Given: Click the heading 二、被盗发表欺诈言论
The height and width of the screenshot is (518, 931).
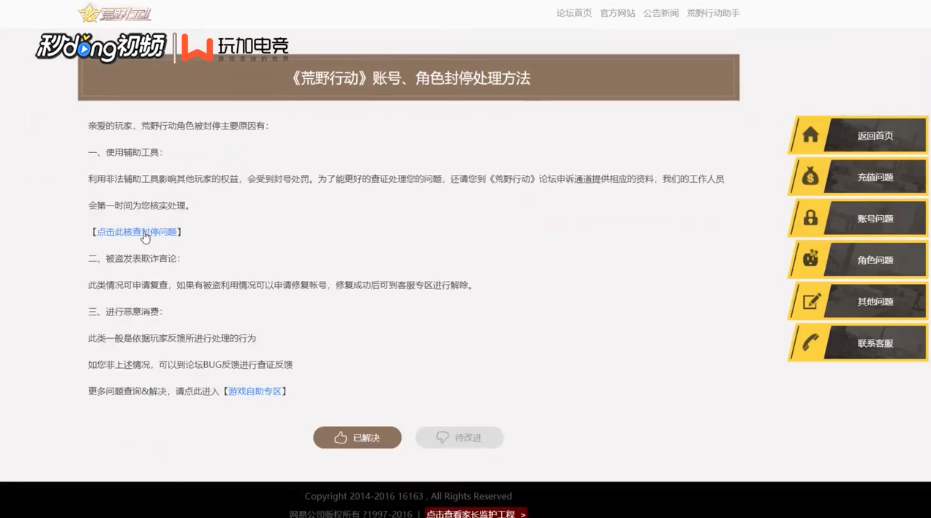Looking at the screenshot, I should tap(134, 258).
